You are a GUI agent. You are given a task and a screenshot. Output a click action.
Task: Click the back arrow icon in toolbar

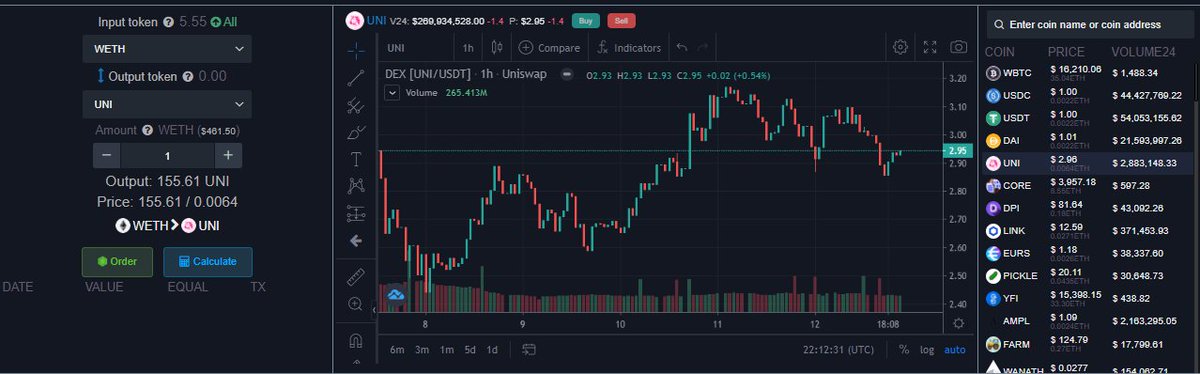click(x=356, y=240)
